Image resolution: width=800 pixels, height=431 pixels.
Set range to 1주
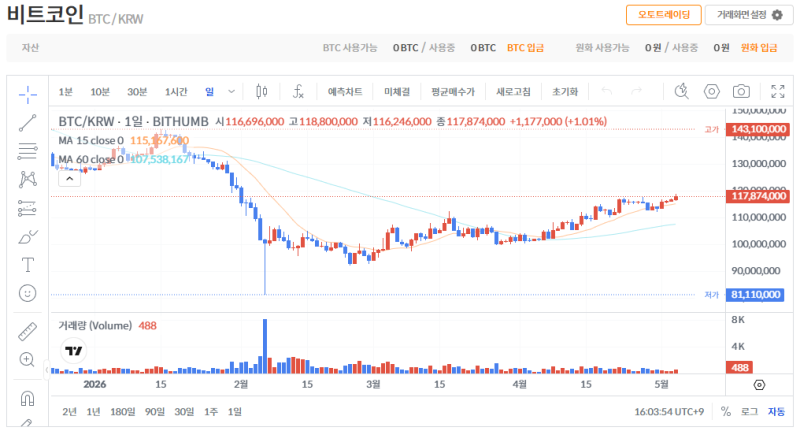point(211,412)
